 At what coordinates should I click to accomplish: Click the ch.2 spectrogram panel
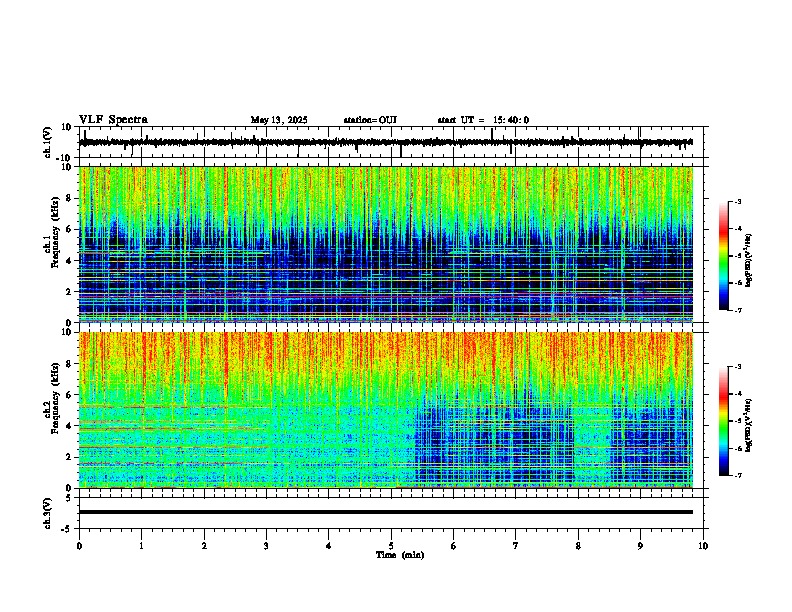tap(386, 410)
